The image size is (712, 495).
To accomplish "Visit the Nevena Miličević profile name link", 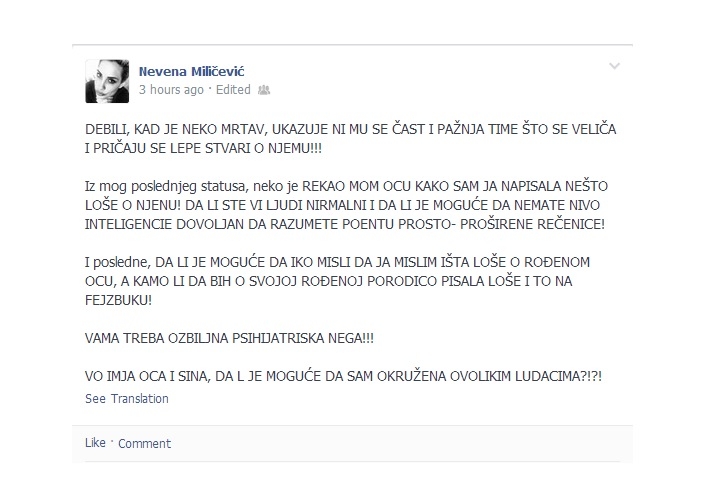I will click(x=192, y=72).
